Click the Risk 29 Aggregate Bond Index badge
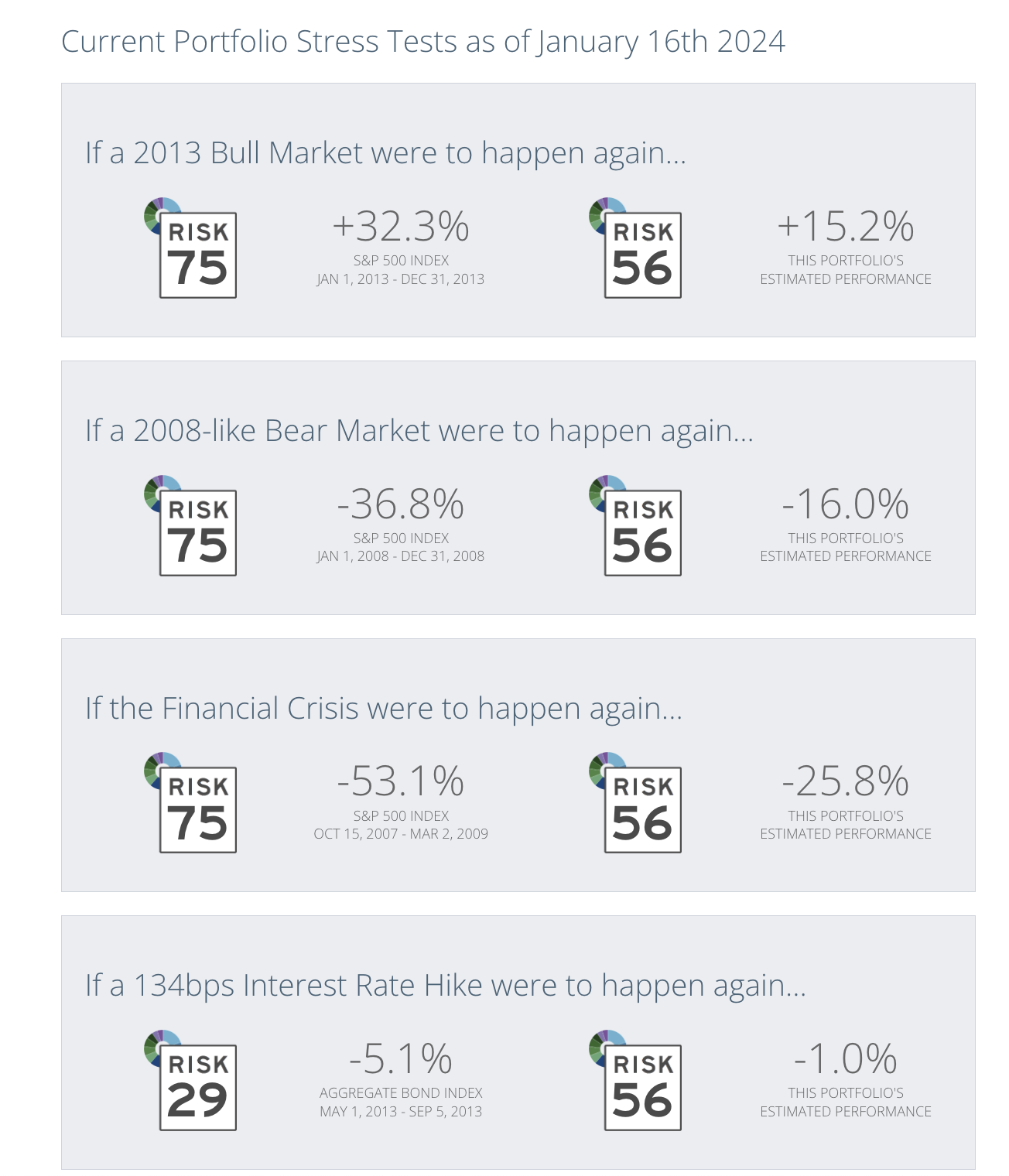This screenshot has height=1176, width=1009. pyautogui.click(x=197, y=1087)
